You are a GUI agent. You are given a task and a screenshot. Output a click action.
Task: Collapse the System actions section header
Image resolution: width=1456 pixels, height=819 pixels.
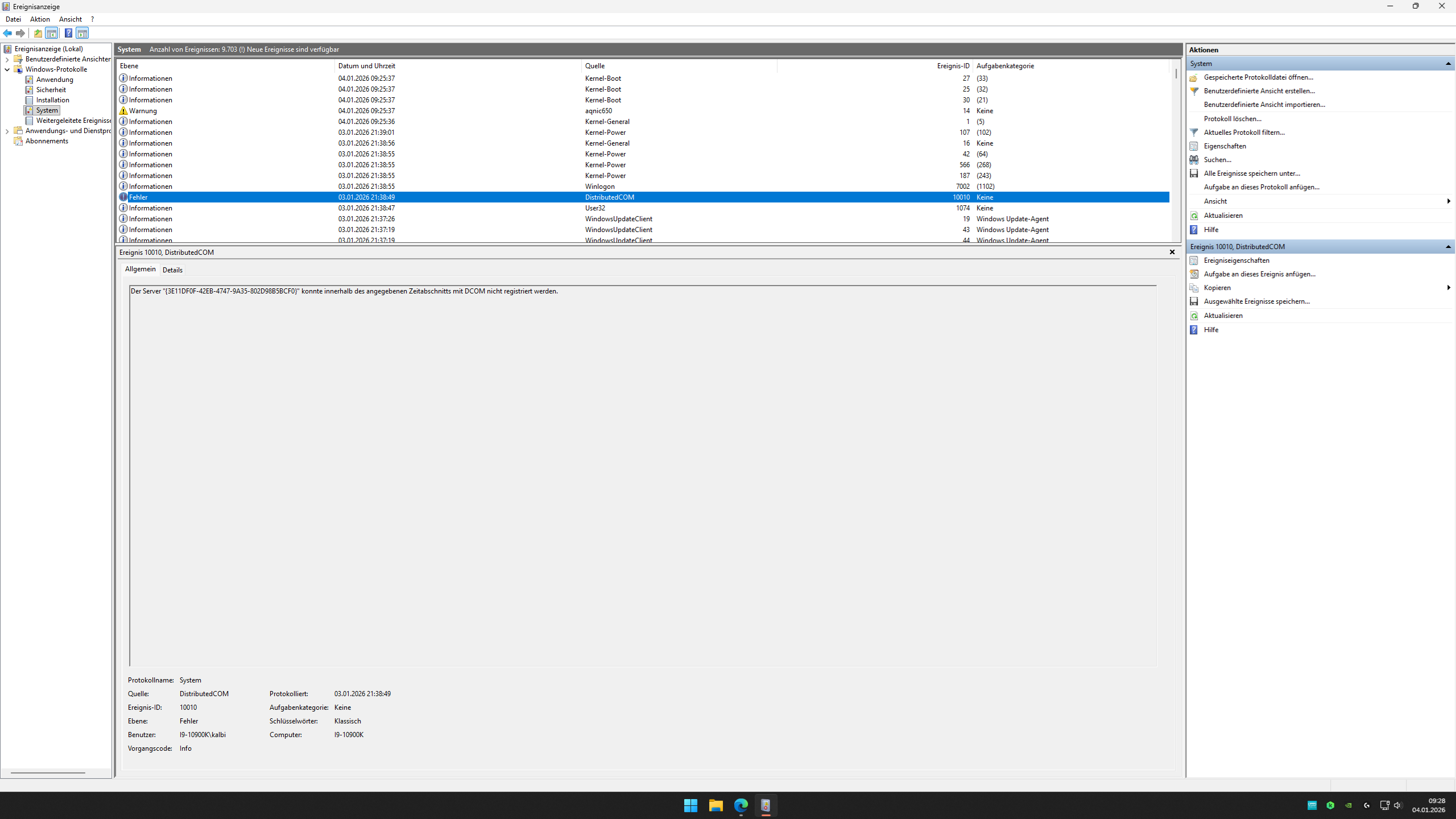coord(1448,64)
